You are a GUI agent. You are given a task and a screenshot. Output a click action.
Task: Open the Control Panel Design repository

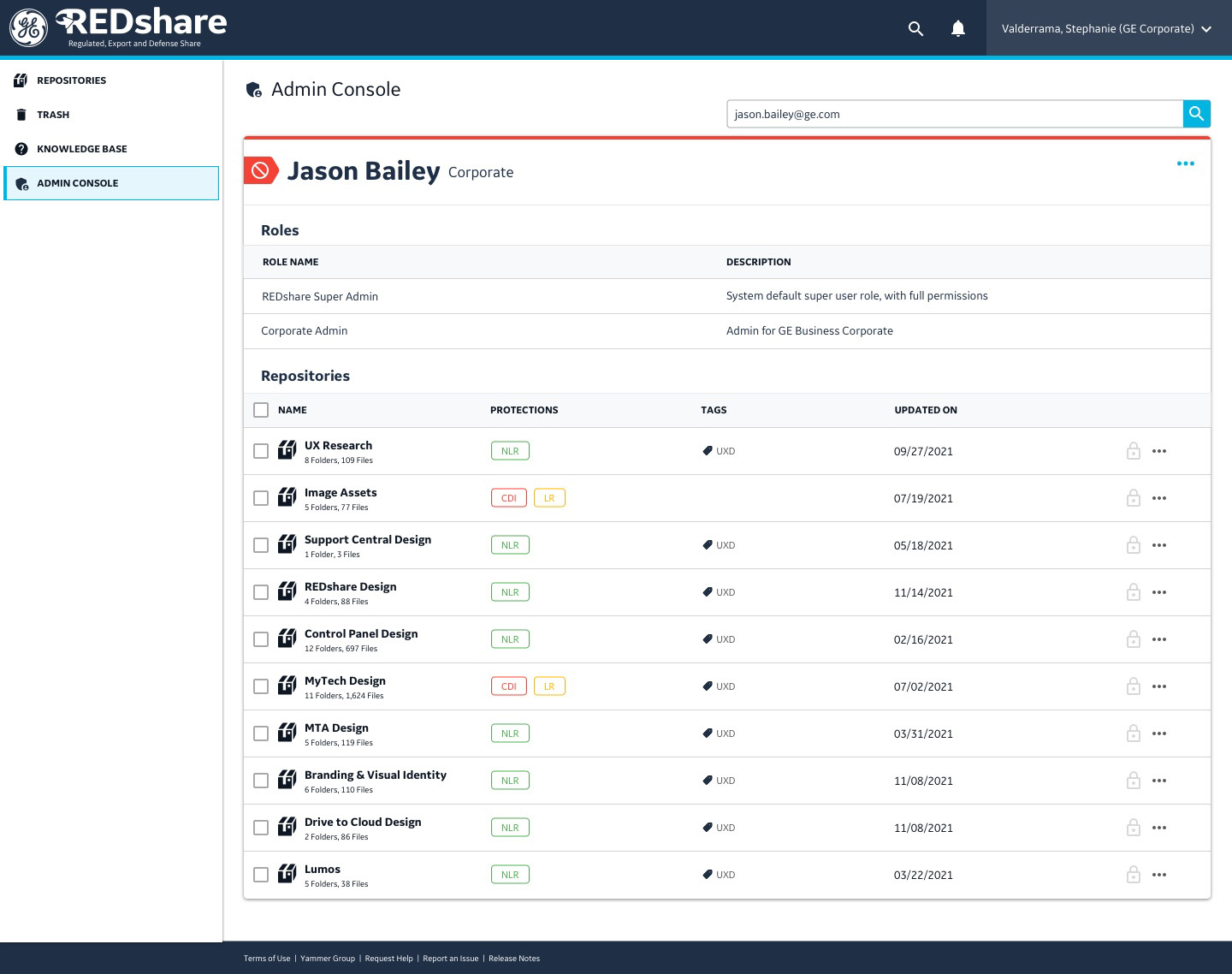tap(361, 633)
